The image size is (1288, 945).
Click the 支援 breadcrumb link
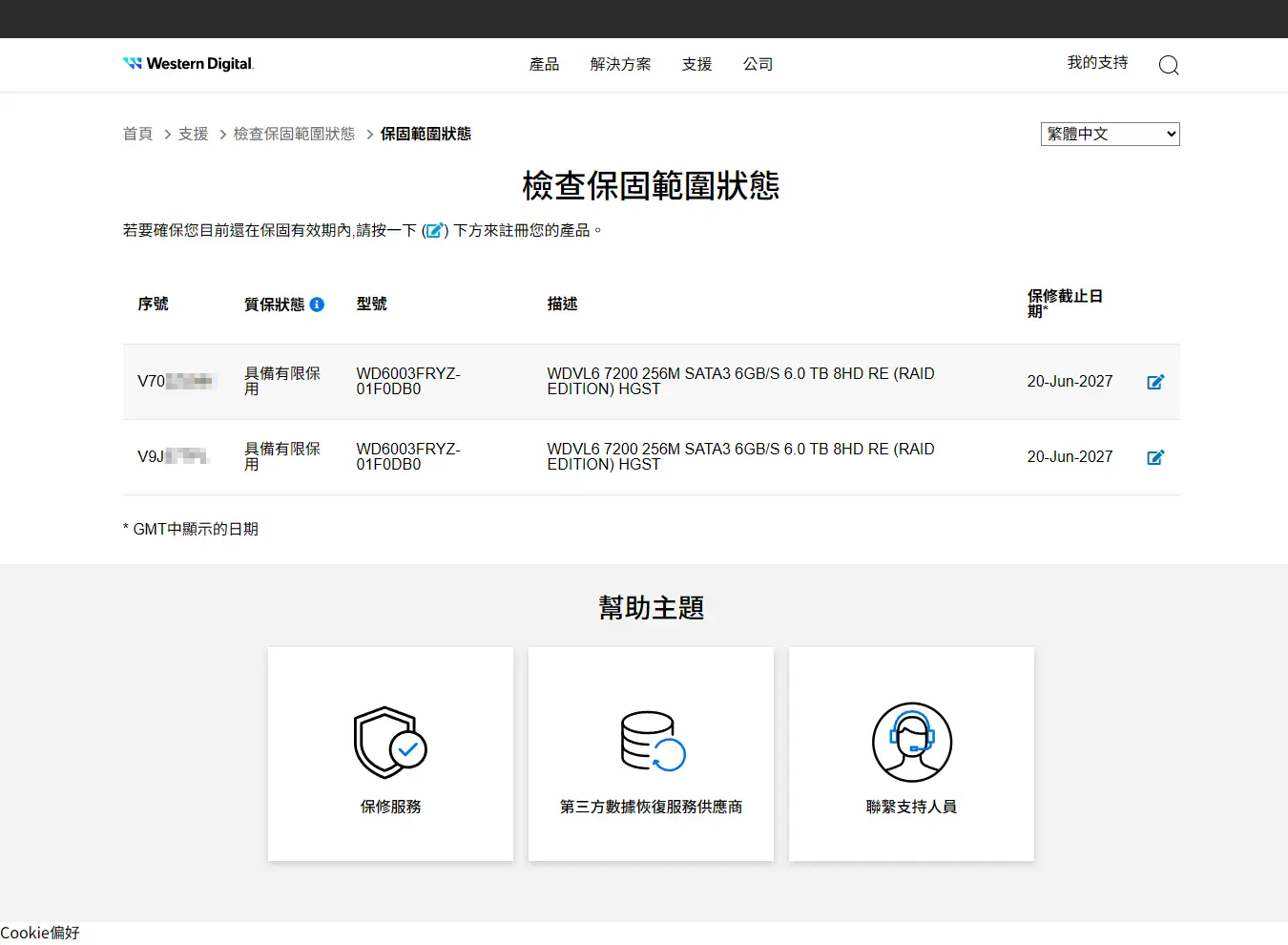click(x=193, y=134)
